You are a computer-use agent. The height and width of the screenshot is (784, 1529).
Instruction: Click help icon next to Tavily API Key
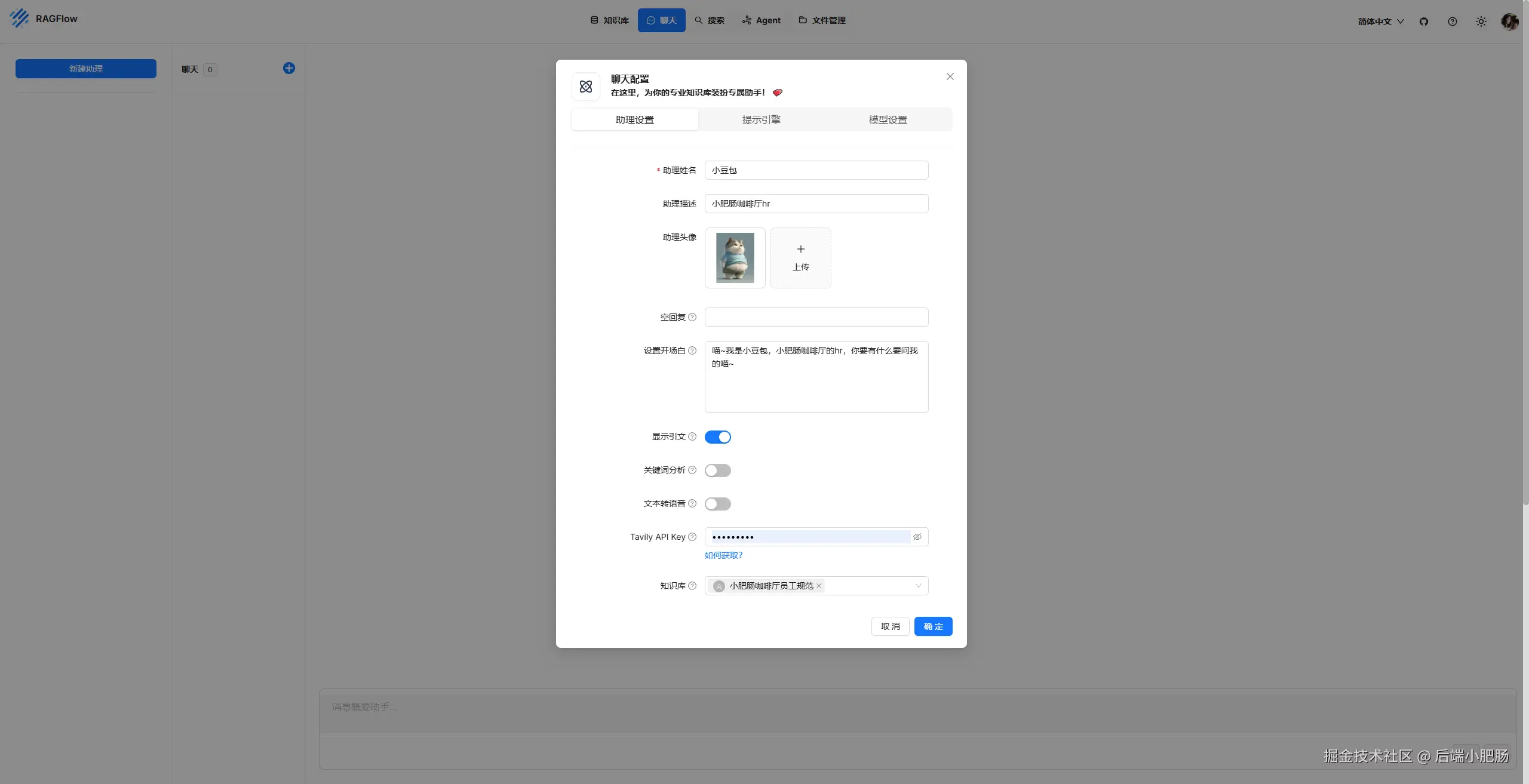pos(692,537)
